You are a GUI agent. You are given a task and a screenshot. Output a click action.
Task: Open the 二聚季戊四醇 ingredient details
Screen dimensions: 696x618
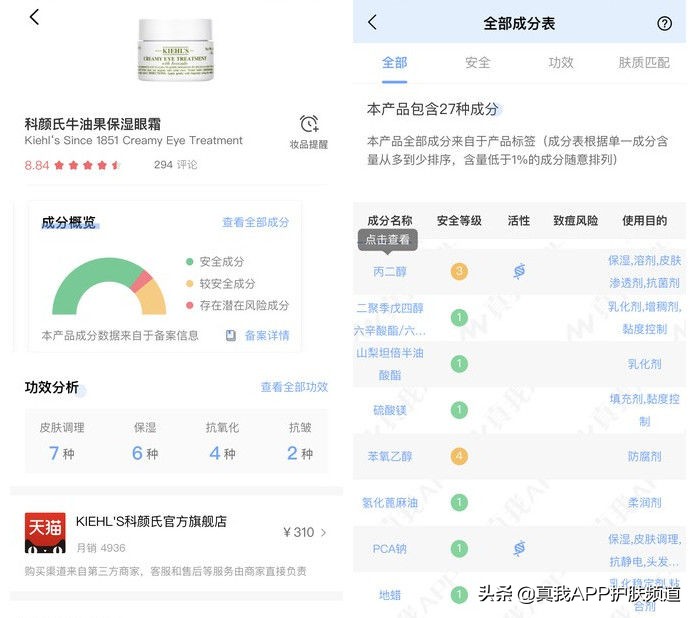click(390, 319)
